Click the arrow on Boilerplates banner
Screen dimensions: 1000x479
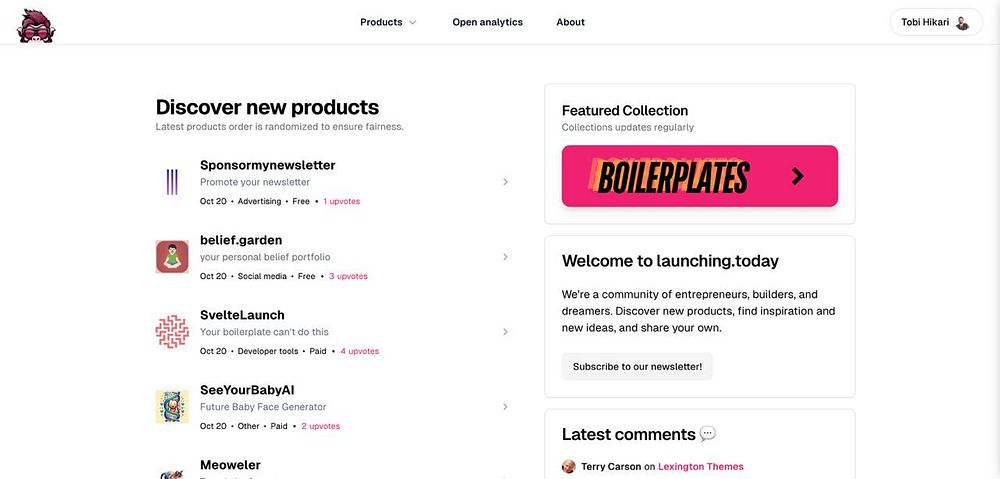click(797, 176)
